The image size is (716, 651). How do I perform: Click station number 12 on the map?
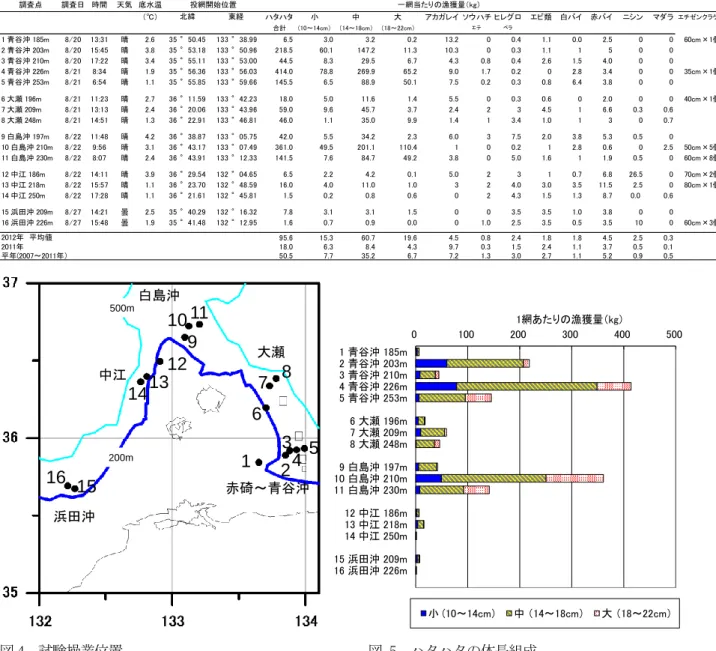[x=177, y=364]
